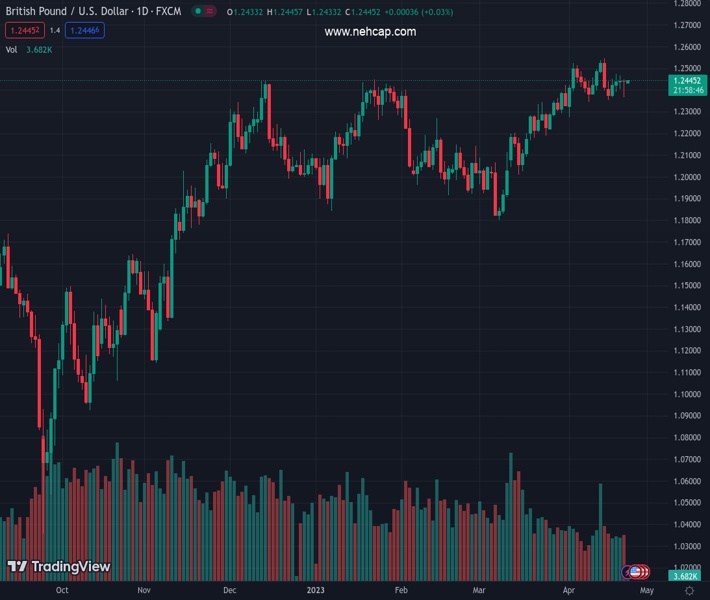The image size is (710, 600).
Task: Click the current price tag 1.24452 on axis
Action: coord(687,81)
